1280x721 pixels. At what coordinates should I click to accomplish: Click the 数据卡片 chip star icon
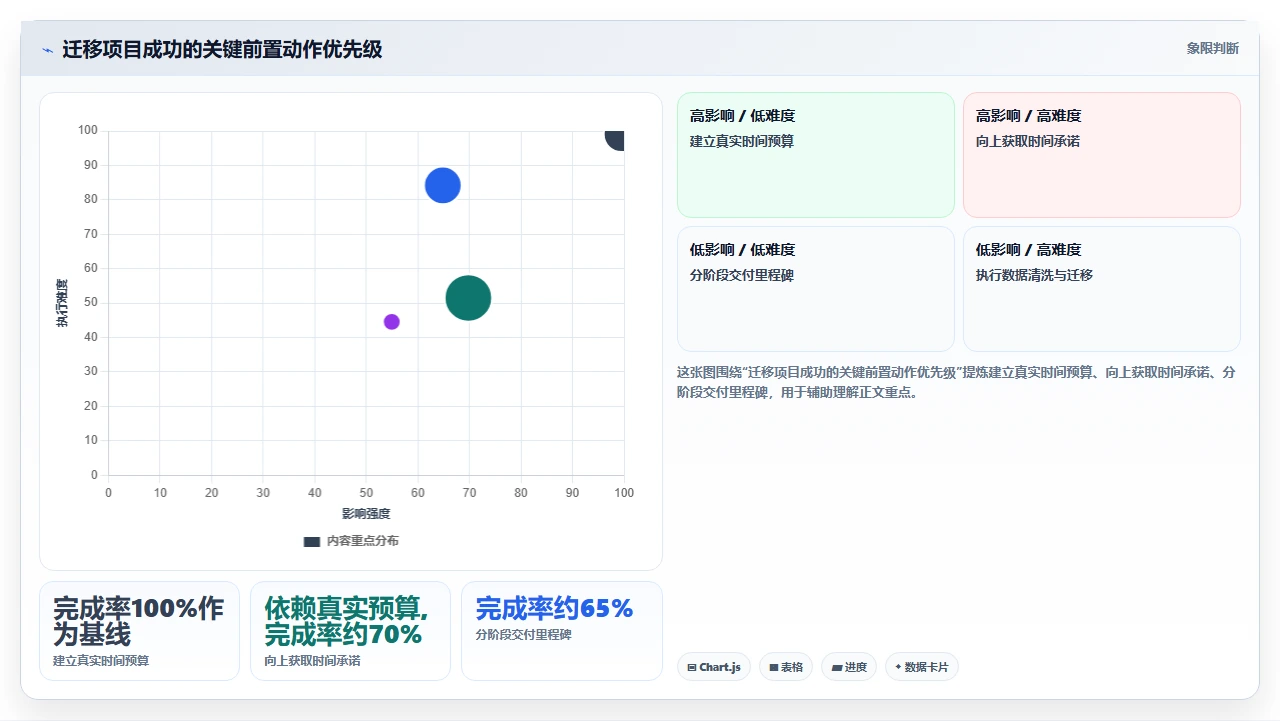point(898,667)
